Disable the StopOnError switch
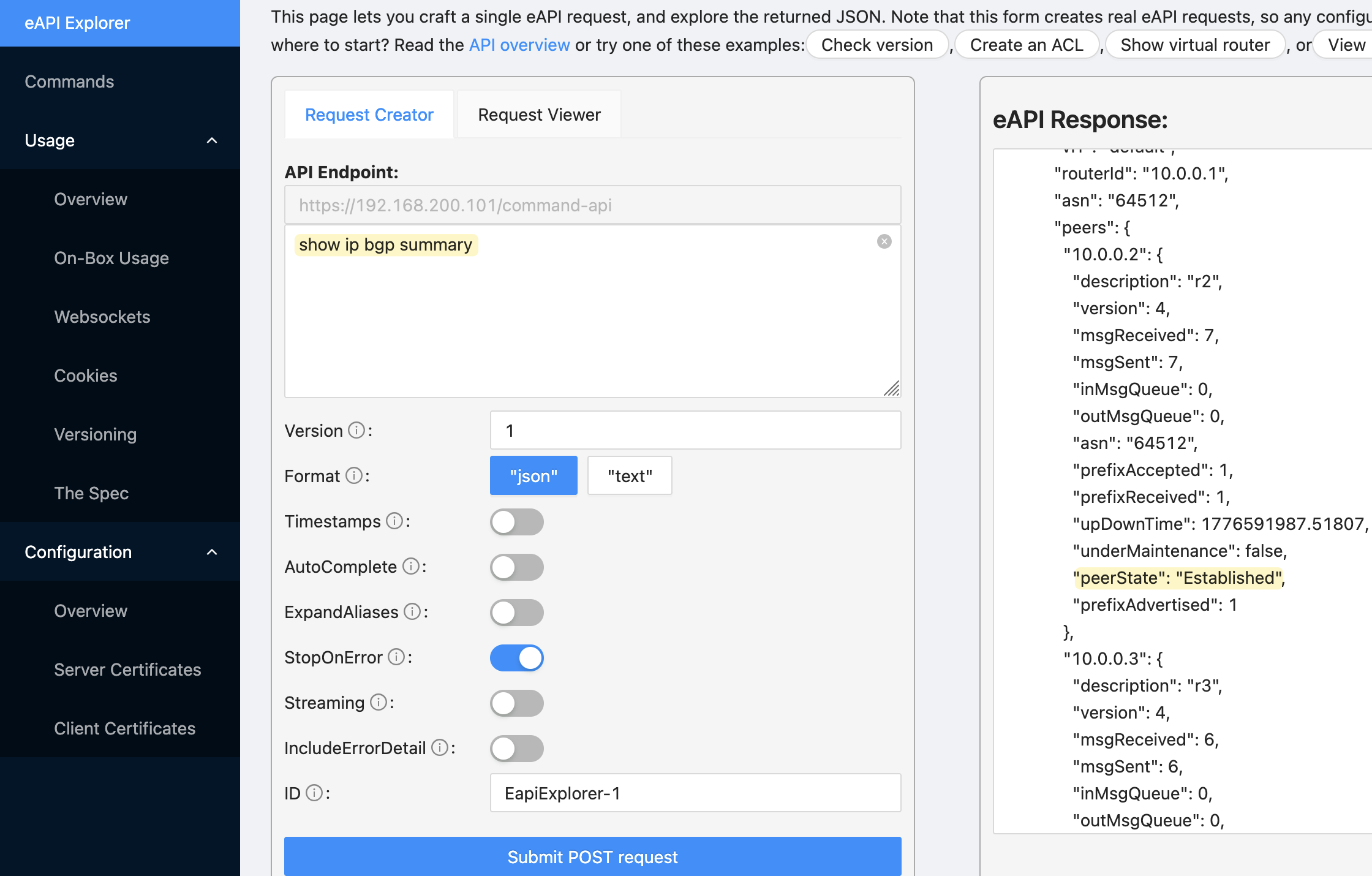Image resolution: width=1372 pixels, height=876 pixels. 516,658
